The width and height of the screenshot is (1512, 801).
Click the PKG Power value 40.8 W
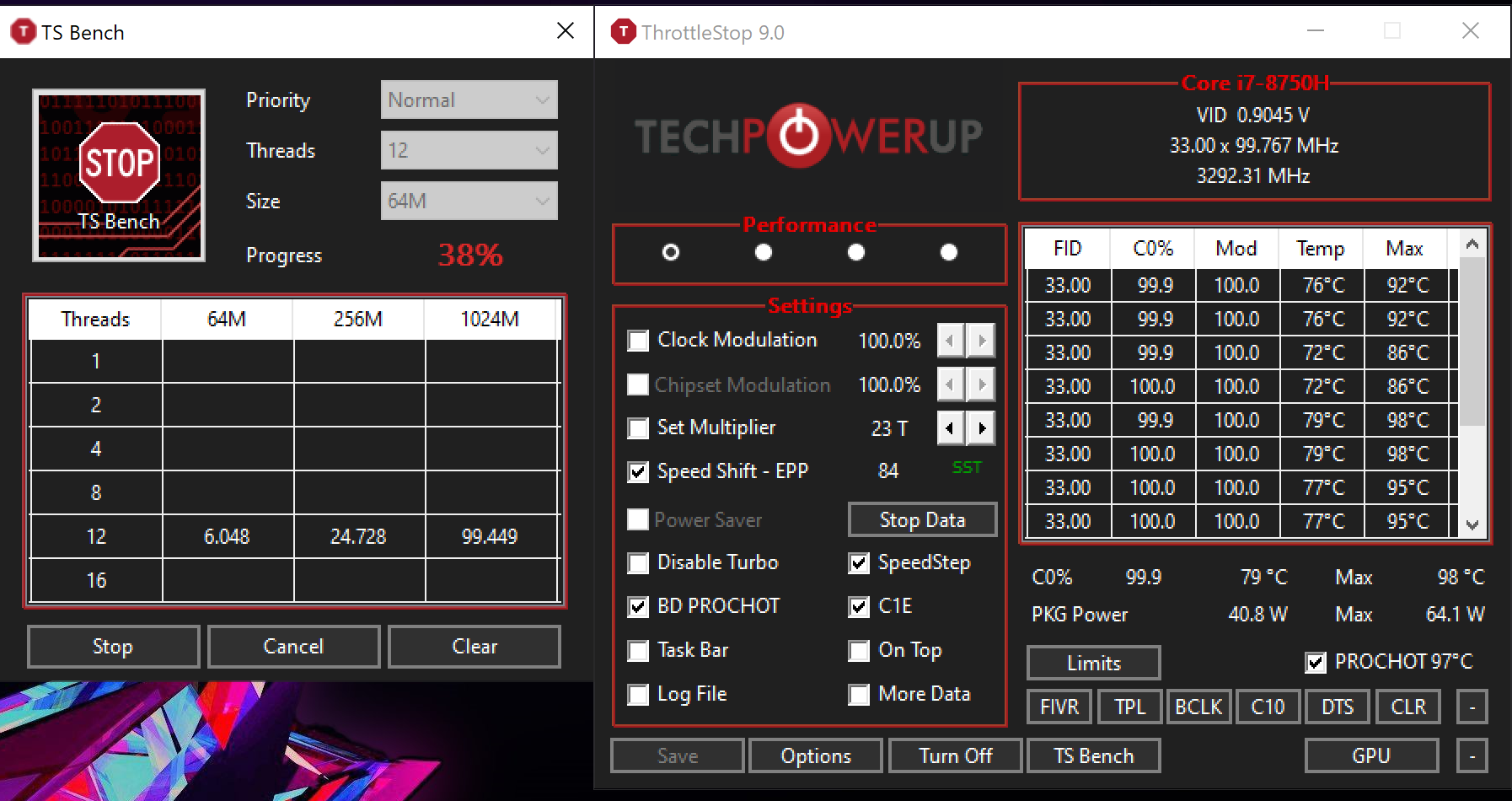(1257, 615)
